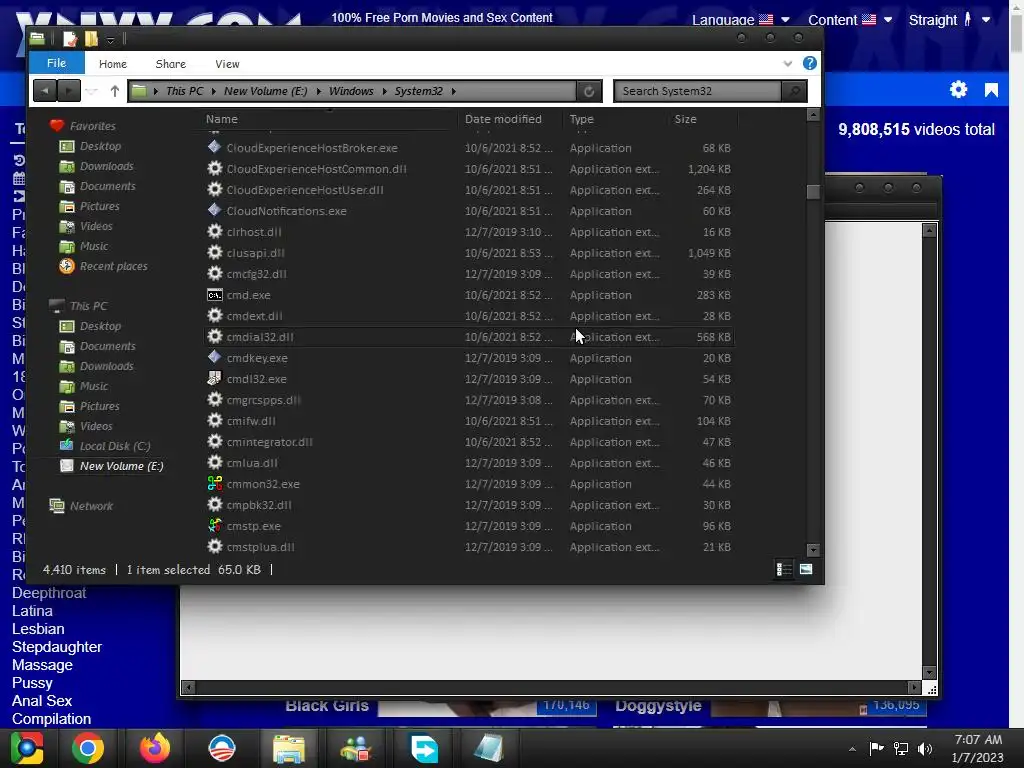Click the New Folder icon in Explorer's title bar

(91, 39)
